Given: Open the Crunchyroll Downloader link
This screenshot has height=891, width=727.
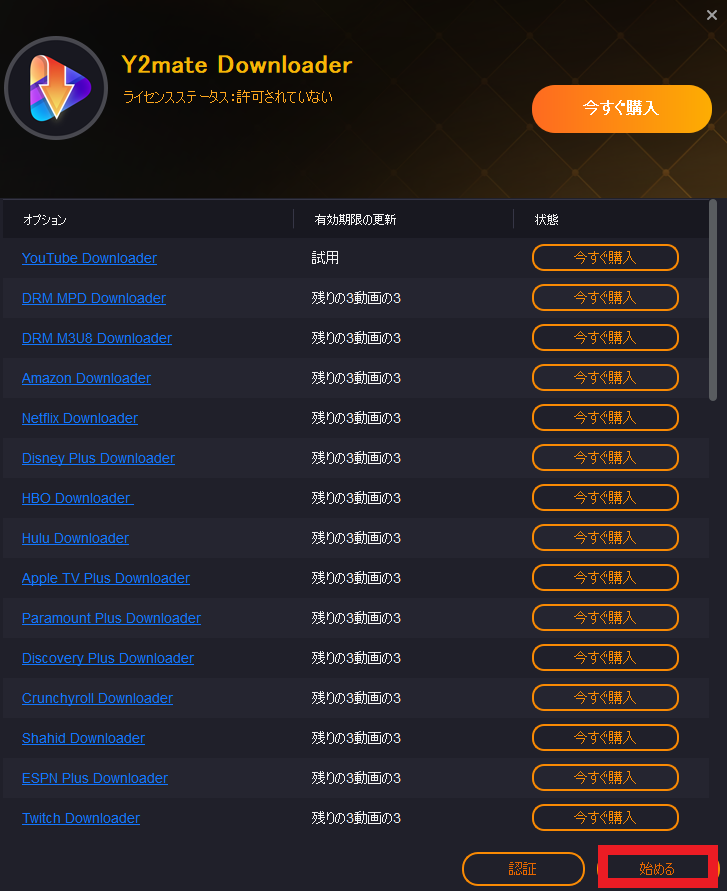Looking at the screenshot, I should (x=97, y=698).
